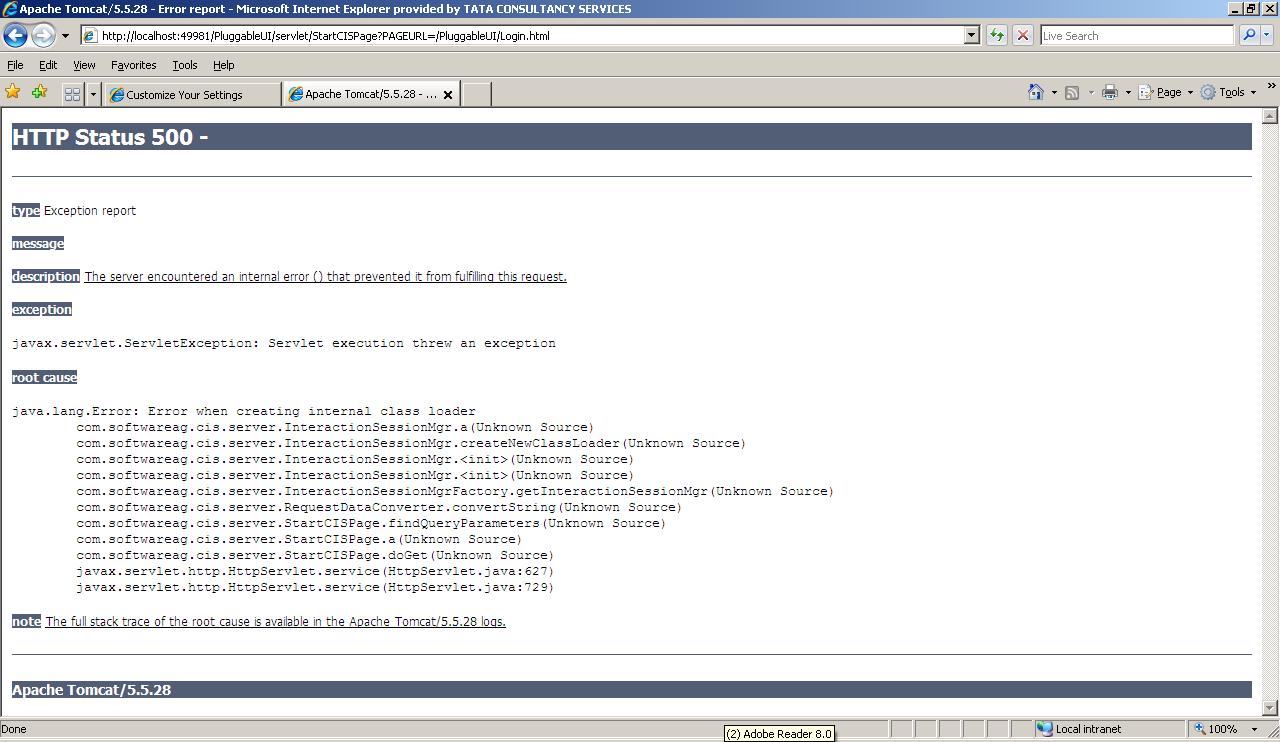Open the Edit menu
The image size is (1280, 742).
click(48, 65)
